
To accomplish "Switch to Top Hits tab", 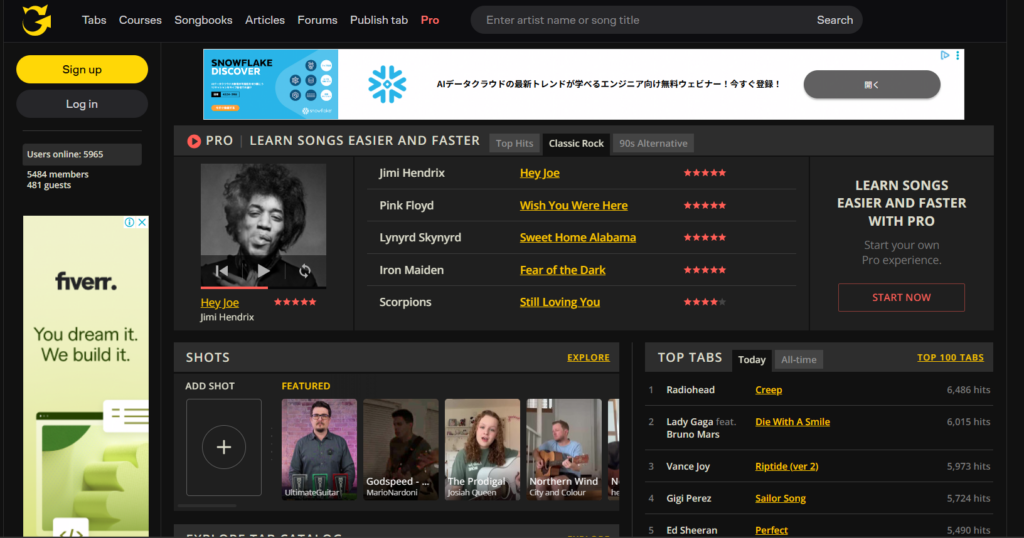I will pos(514,143).
